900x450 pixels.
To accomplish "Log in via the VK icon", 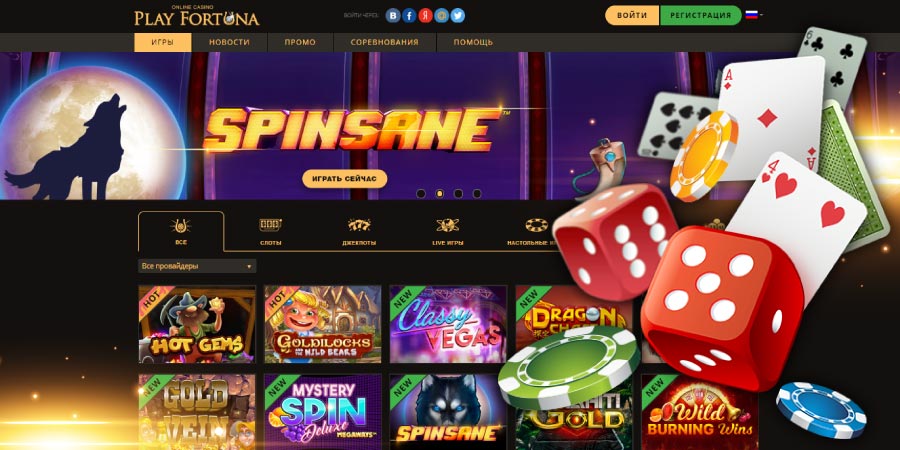I will click(x=393, y=15).
